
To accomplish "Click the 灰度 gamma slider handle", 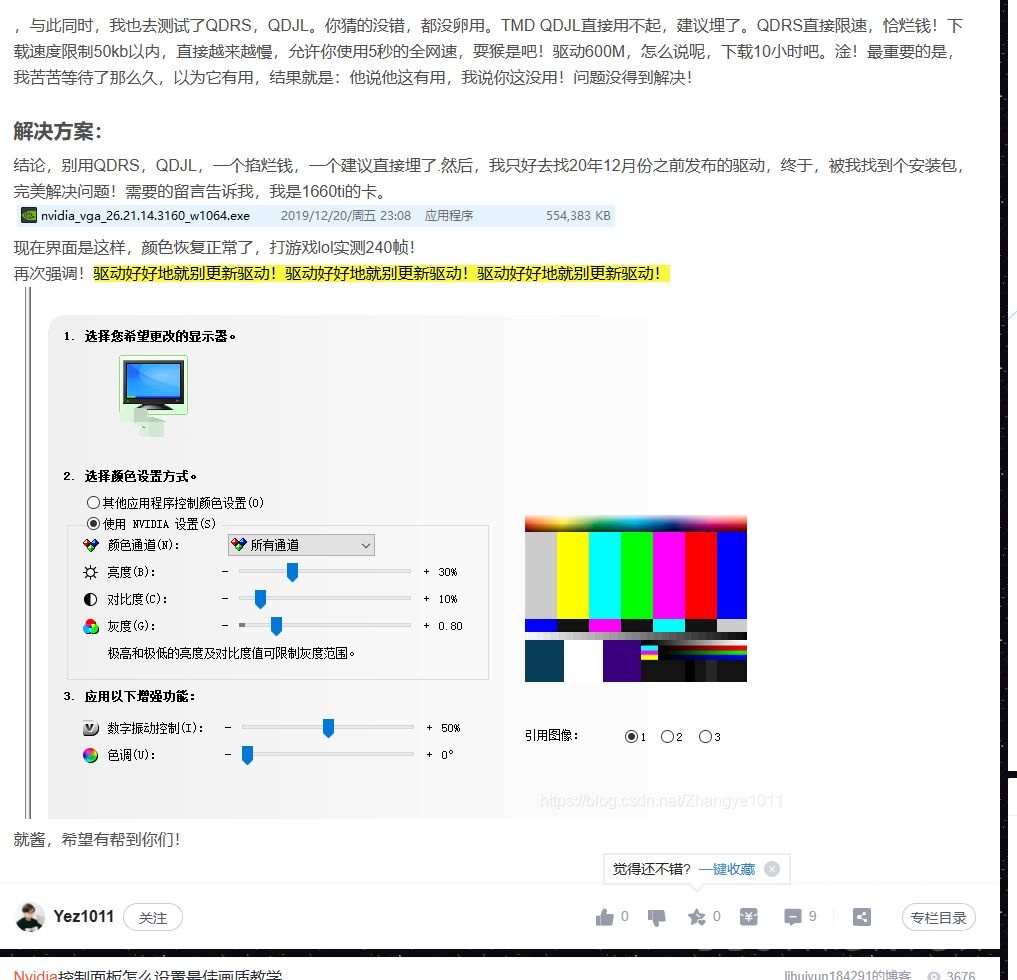I will click(x=276, y=626).
